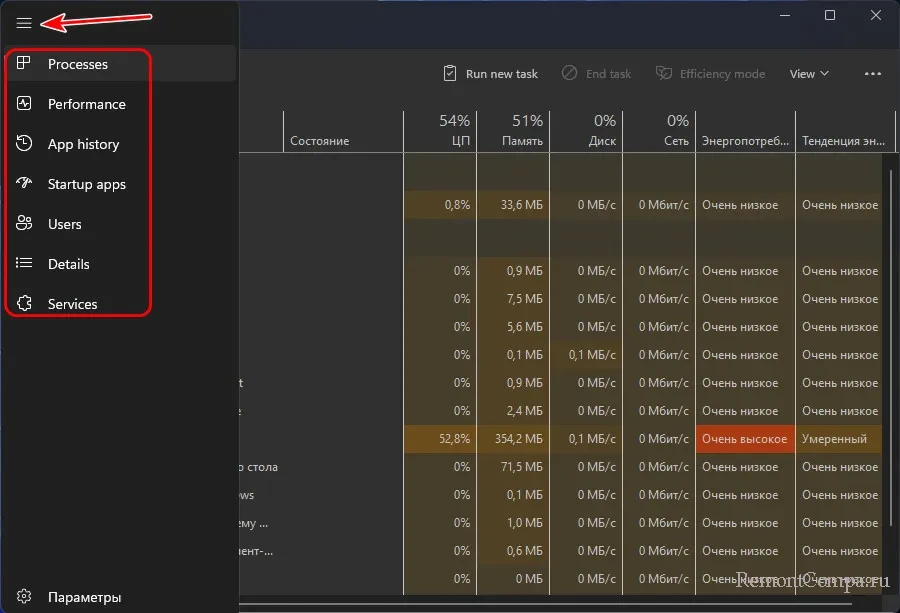Image resolution: width=900 pixels, height=613 pixels.
Task: Click the Очень высокое power cell
Action: coord(746,439)
